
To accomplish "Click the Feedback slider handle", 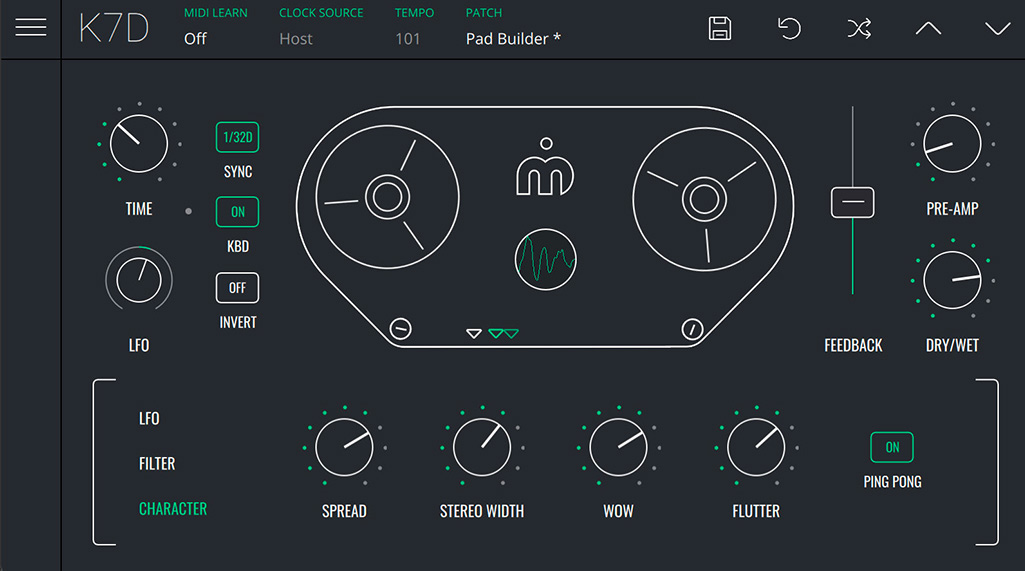I will [852, 202].
